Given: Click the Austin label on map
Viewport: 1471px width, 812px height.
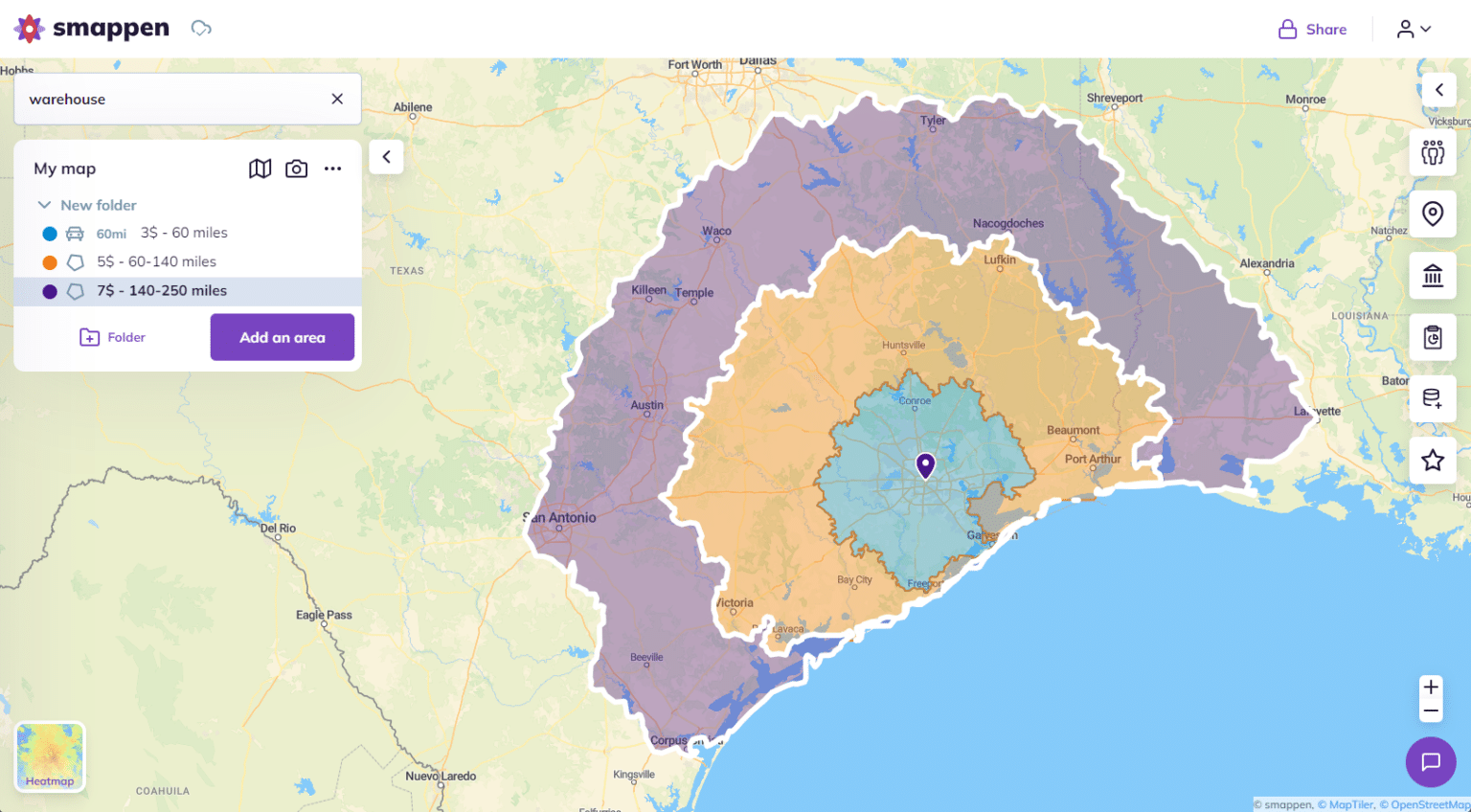Looking at the screenshot, I should 647,405.
